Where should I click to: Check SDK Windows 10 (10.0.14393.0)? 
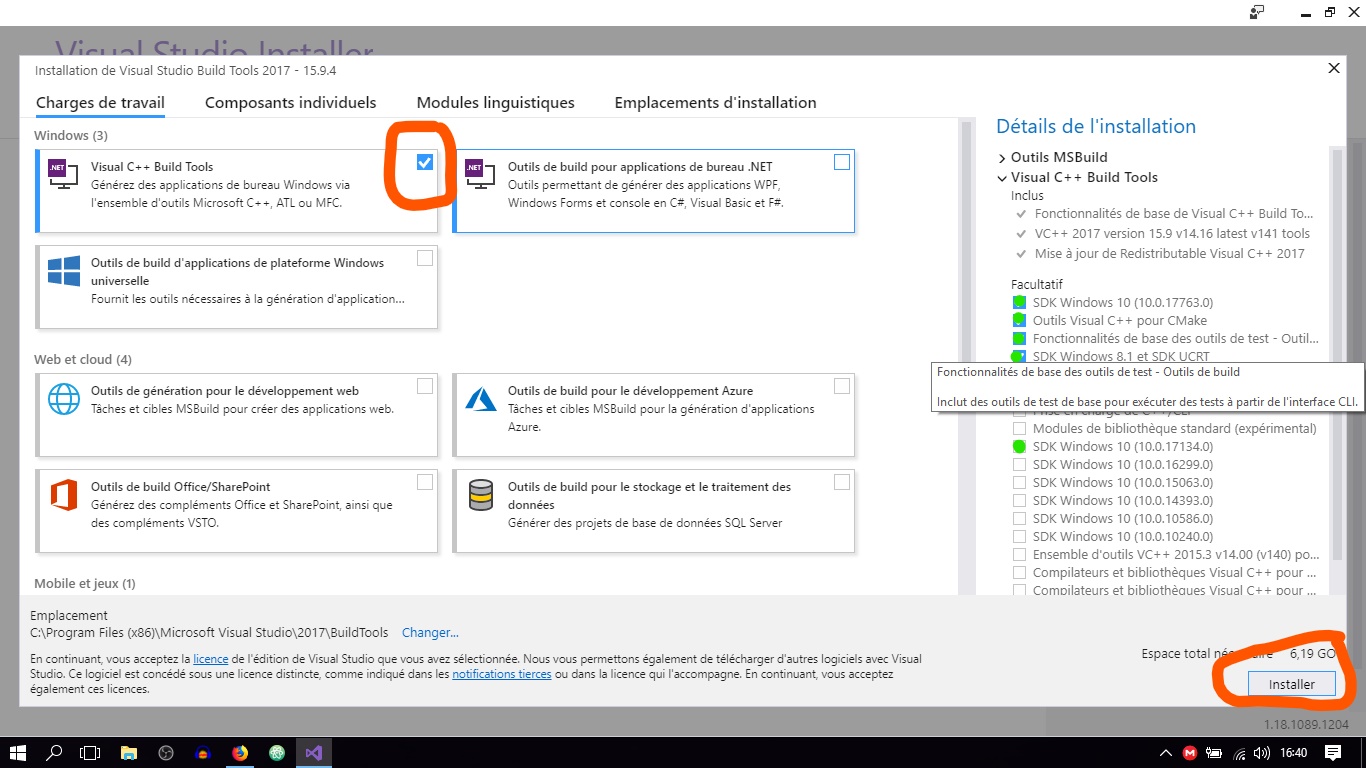[1019, 500]
